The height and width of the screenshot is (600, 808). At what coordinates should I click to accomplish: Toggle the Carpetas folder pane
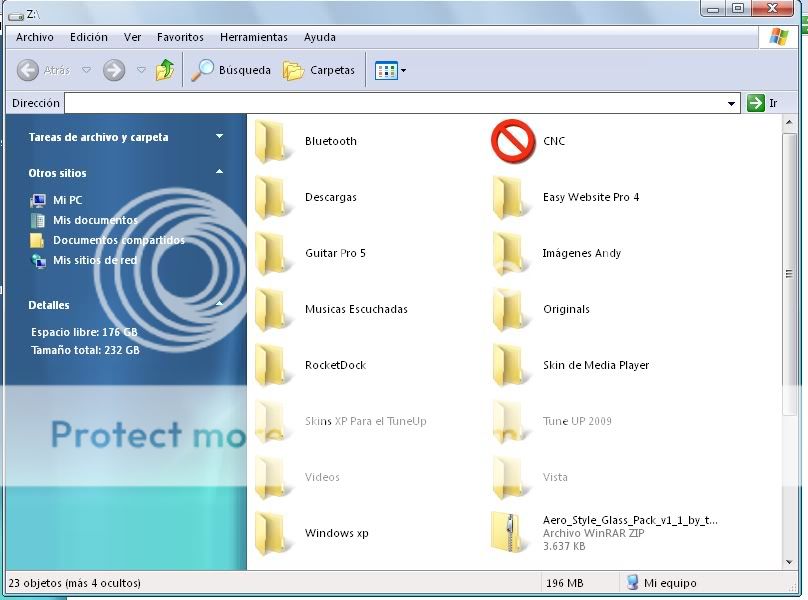coord(319,71)
